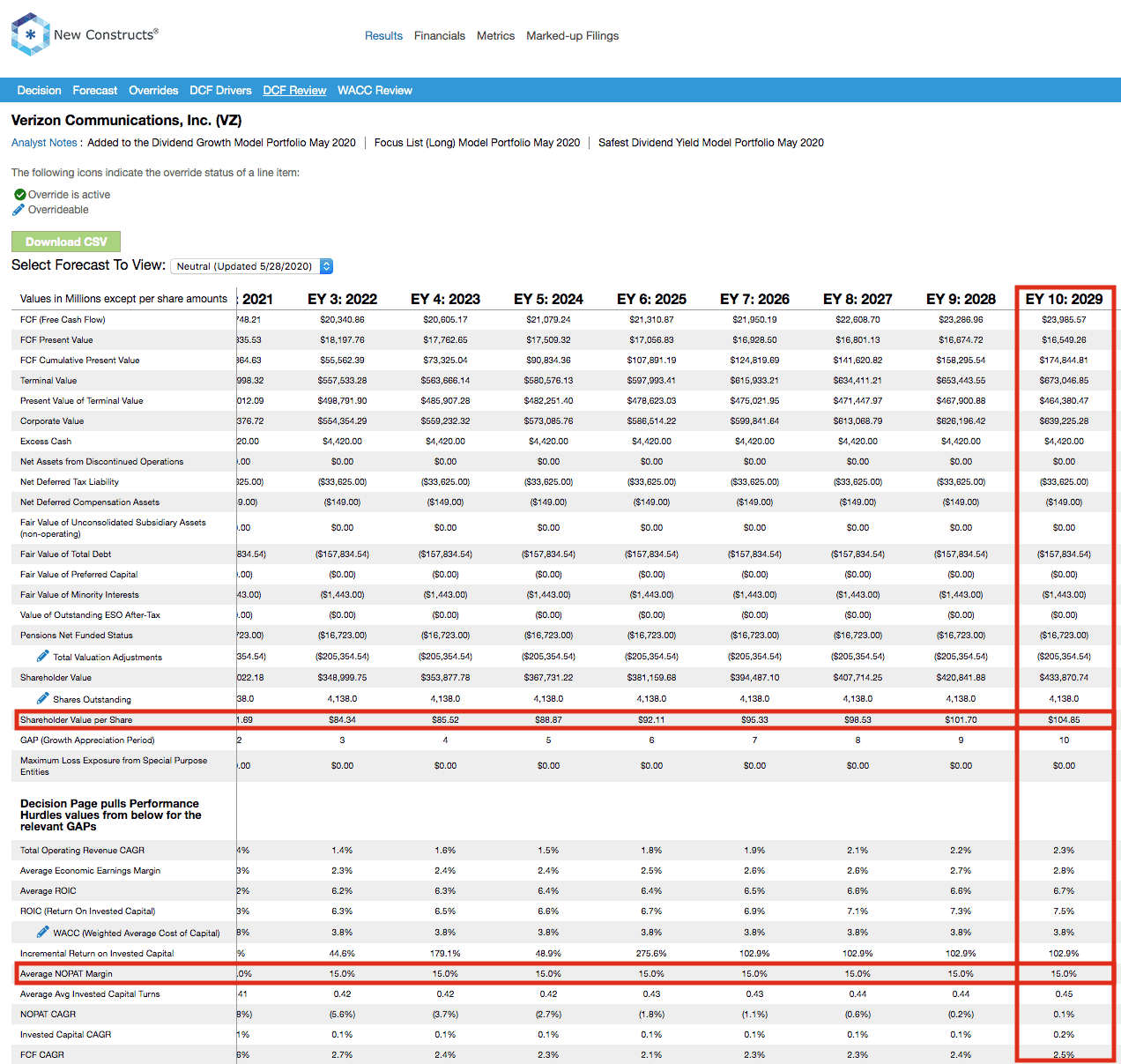The height and width of the screenshot is (1064, 1121).
Task: Click the green Override is active checkmark icon
Action: point(19,195)
